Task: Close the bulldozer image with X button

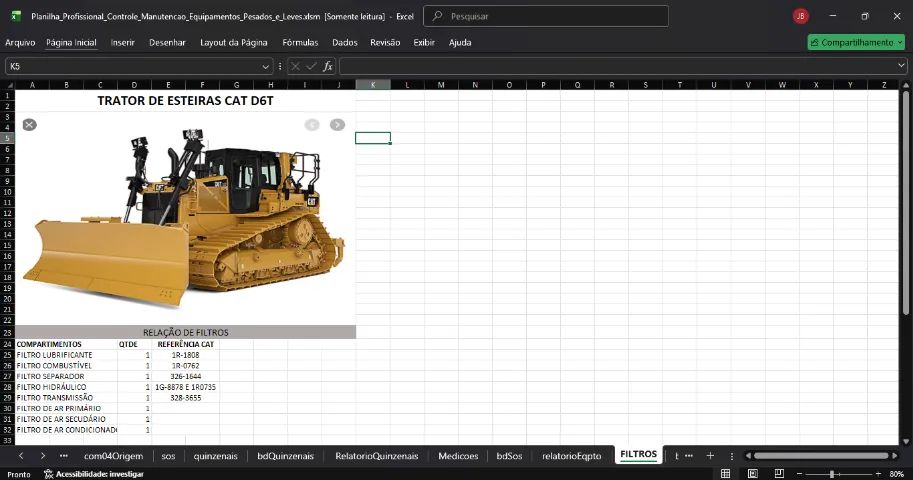Action: (x=29, y=124)
